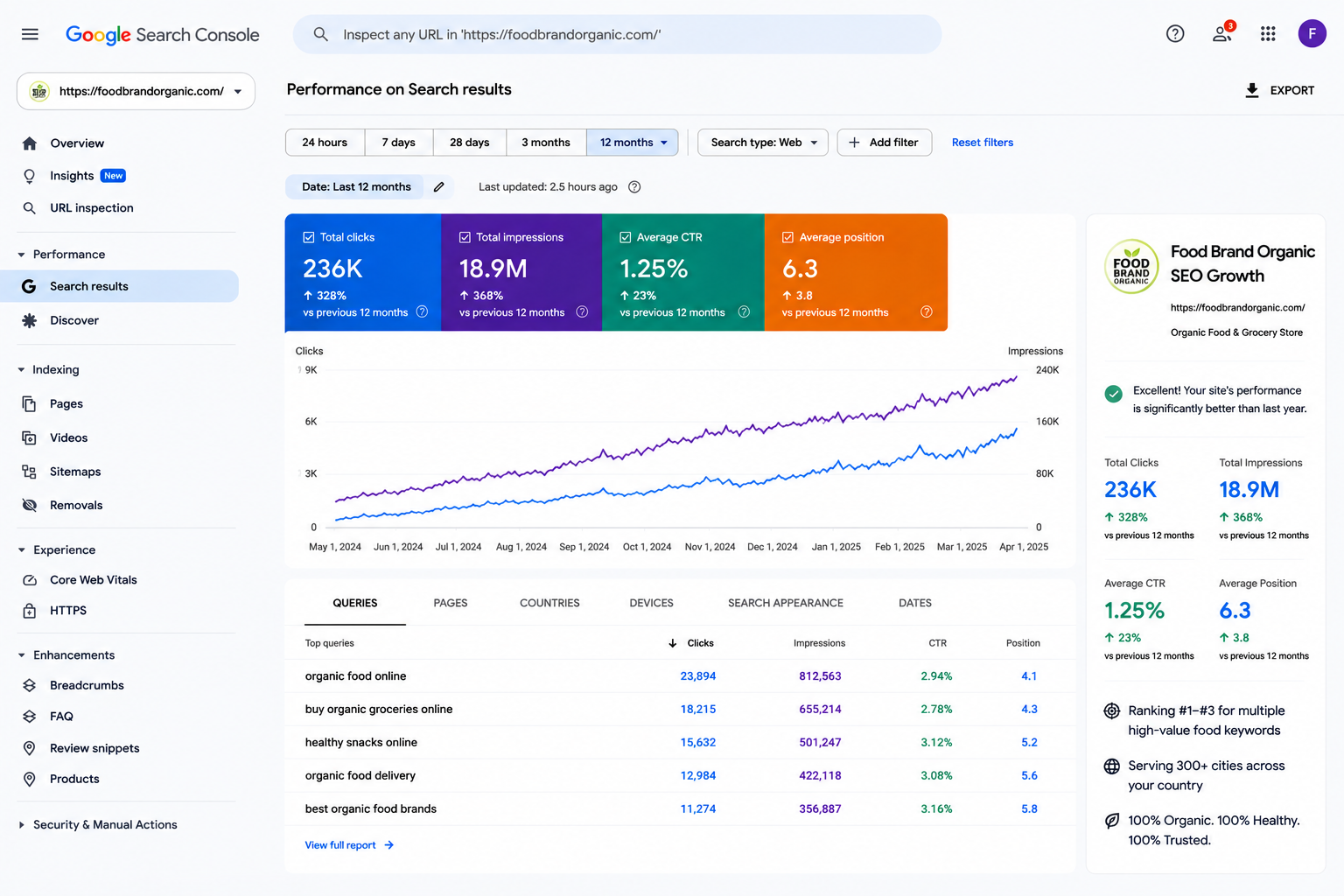1344x896 pixels.
Task: Click Impressions column header
Action: pos(819,643)
